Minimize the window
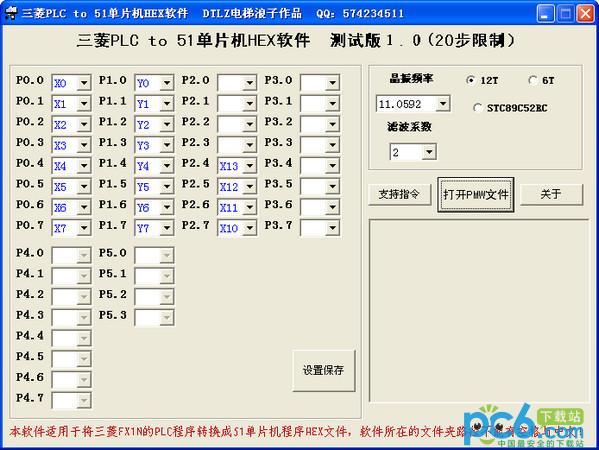The height and width of the screenshot is (450, 599). pyautogui.click(x=545, y=14)
